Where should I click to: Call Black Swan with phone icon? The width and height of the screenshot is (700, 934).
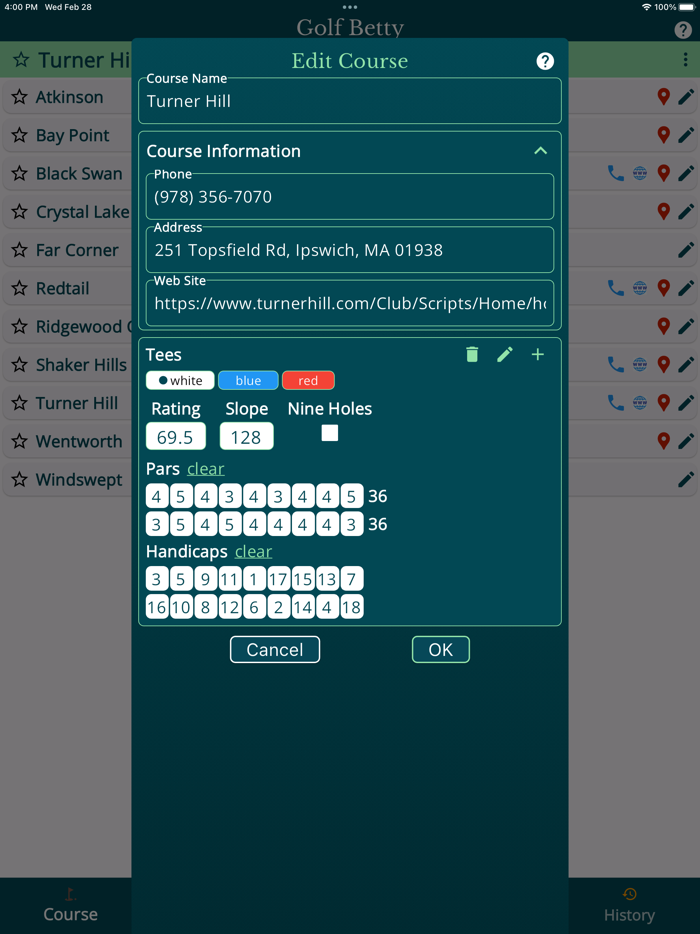click(615, 173)
